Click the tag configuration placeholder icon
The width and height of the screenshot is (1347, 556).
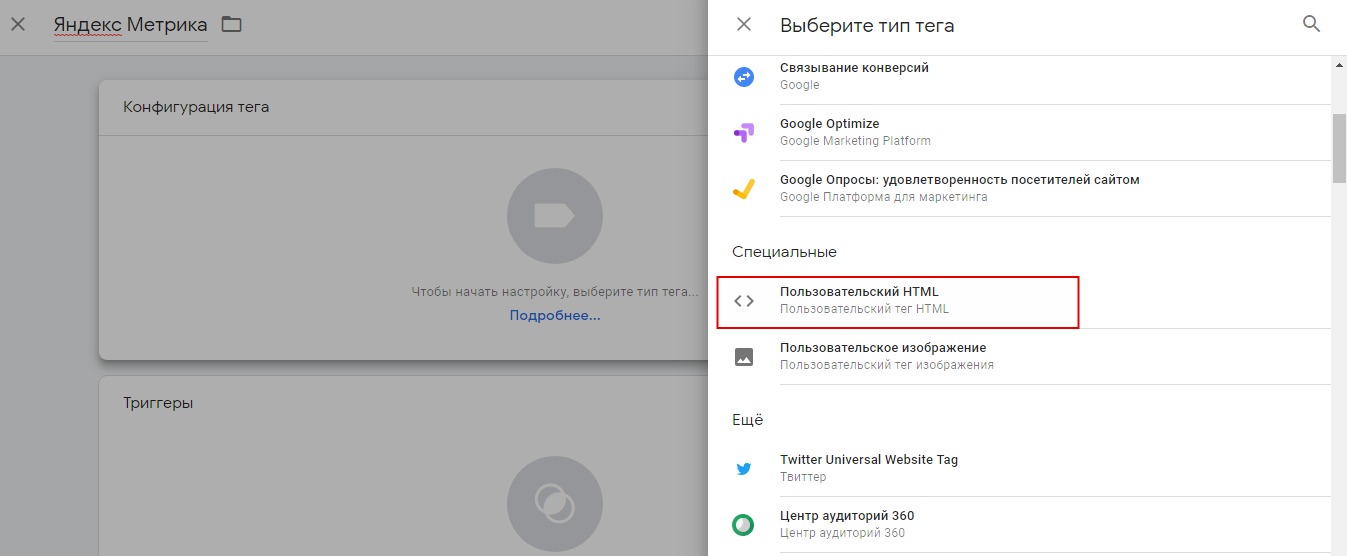[555, 216]
